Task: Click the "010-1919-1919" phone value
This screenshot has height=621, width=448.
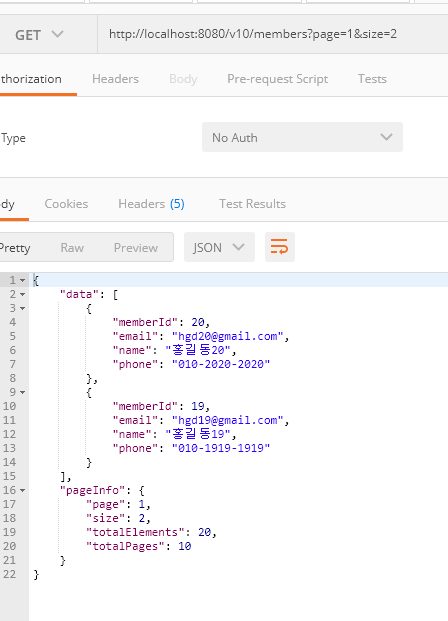Action: (x=221, y=448)
